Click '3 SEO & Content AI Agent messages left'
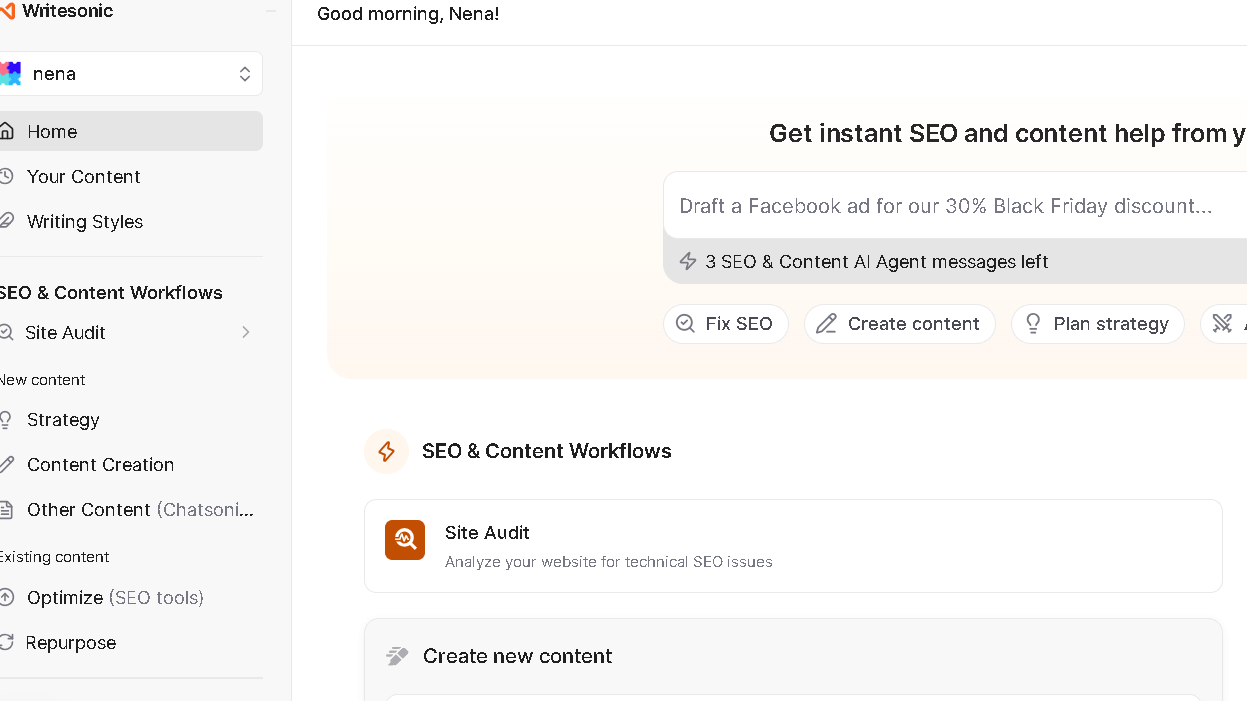 (877, 261)
